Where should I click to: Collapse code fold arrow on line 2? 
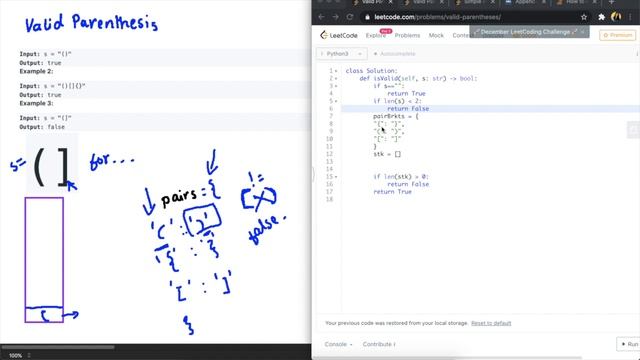click(x=336, y=78)
